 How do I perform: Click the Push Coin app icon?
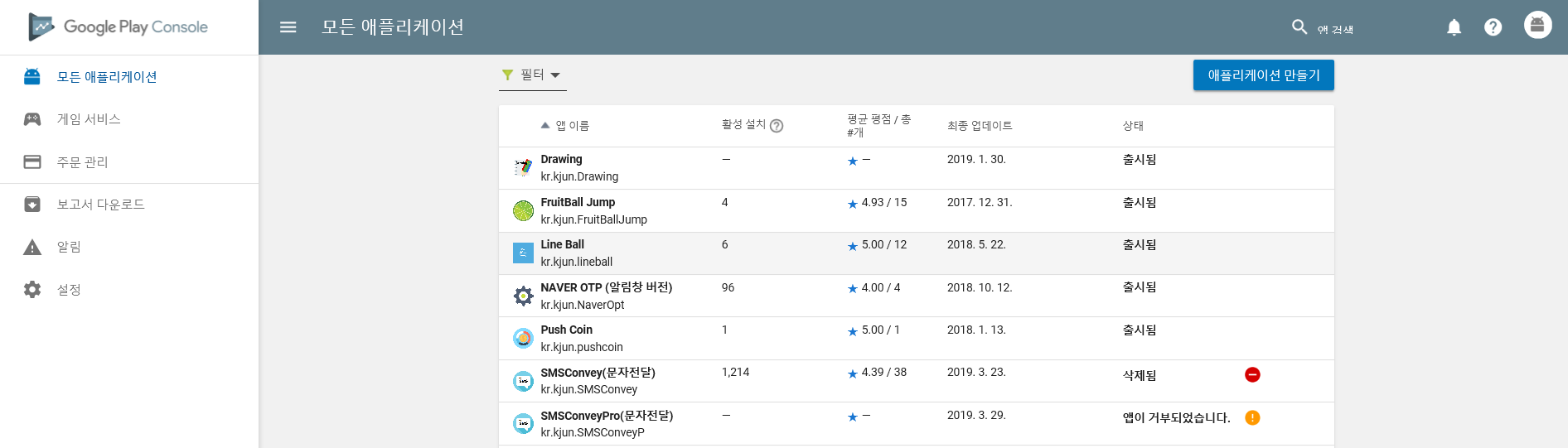[523, 338]
